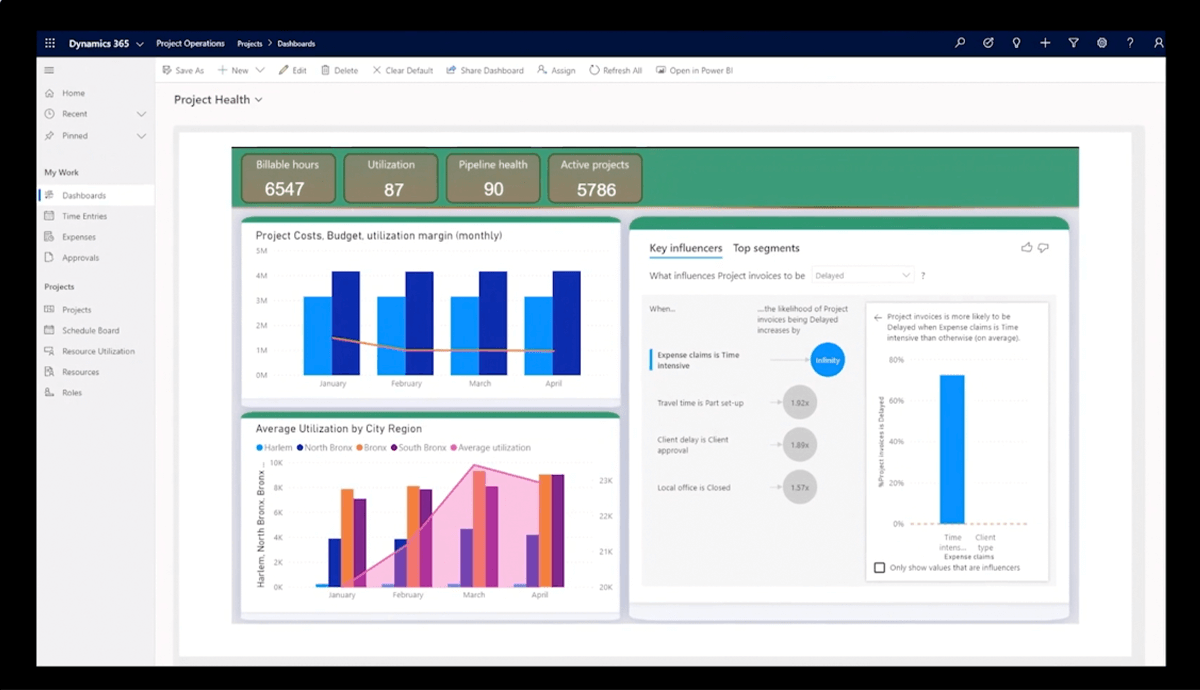Enable 'Only show values that are influencers'

pyautogui.click(x=879, y=567)
